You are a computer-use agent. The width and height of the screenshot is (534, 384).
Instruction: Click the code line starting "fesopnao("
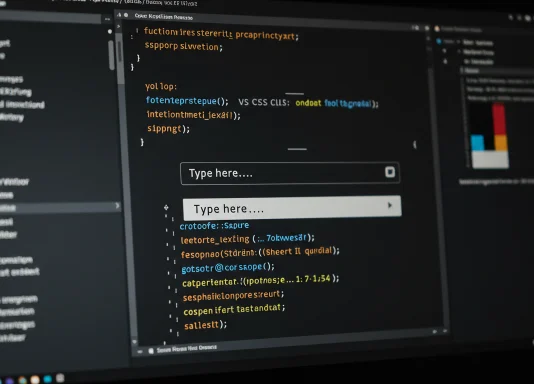260,253
